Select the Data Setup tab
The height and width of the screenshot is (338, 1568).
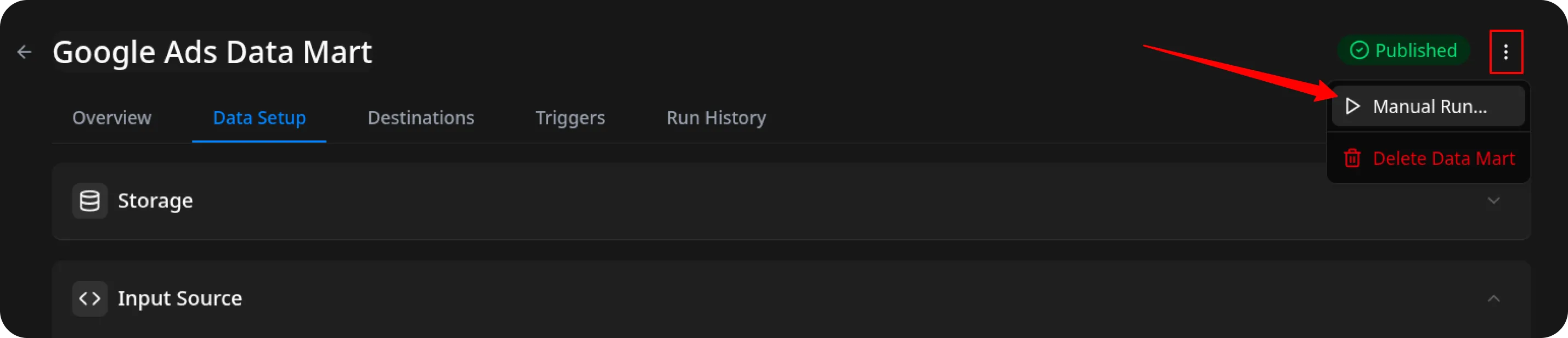[x=260, y=117]
